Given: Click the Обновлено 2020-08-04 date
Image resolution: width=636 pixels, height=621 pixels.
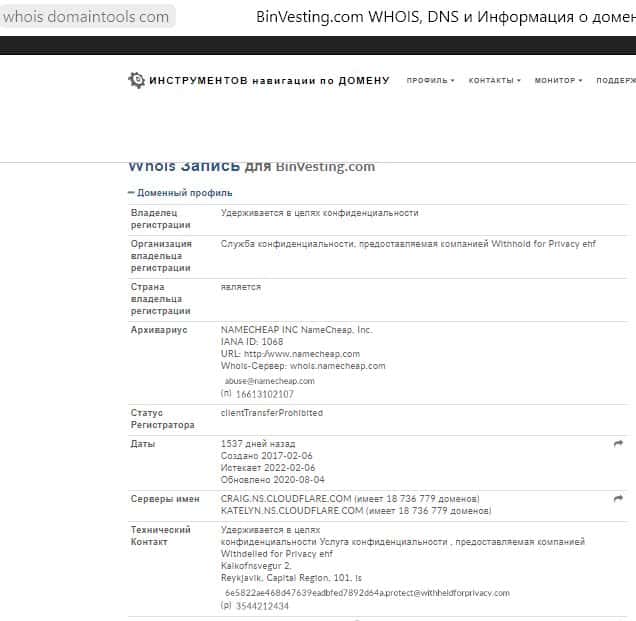Looking at the screenshot, I should point(273,479).
